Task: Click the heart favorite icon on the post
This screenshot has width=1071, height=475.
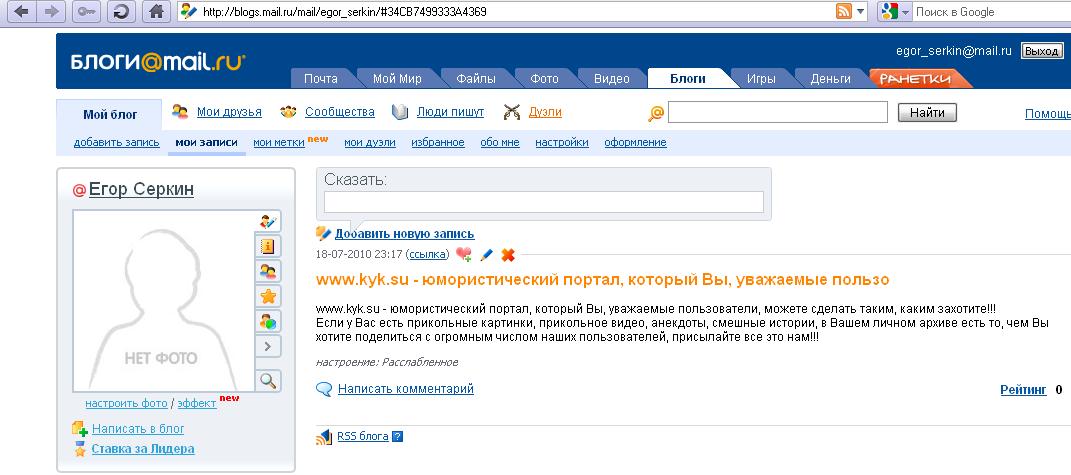Action: click(x=464, y=254)
